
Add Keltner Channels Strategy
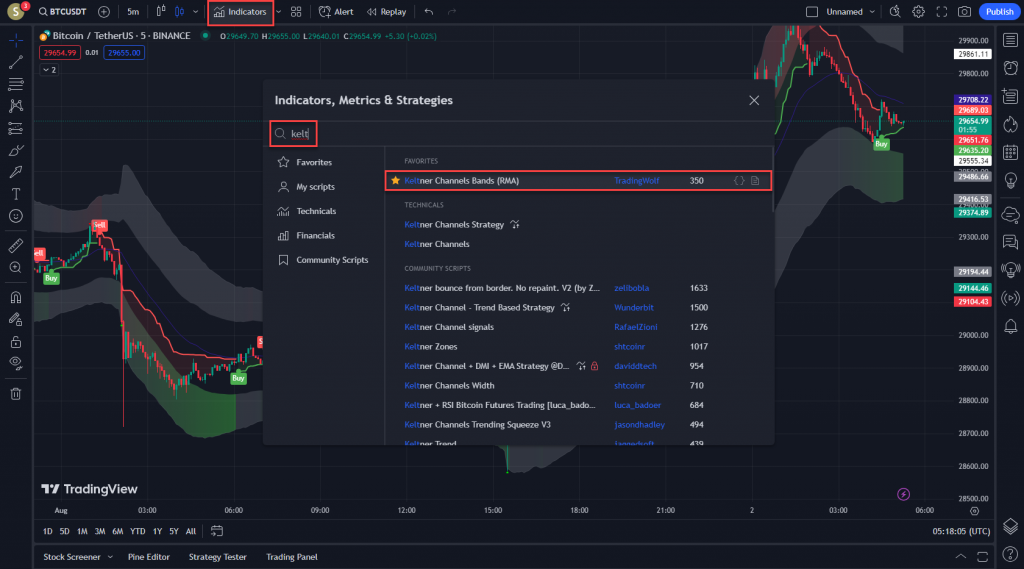click(x=454, y=225)
